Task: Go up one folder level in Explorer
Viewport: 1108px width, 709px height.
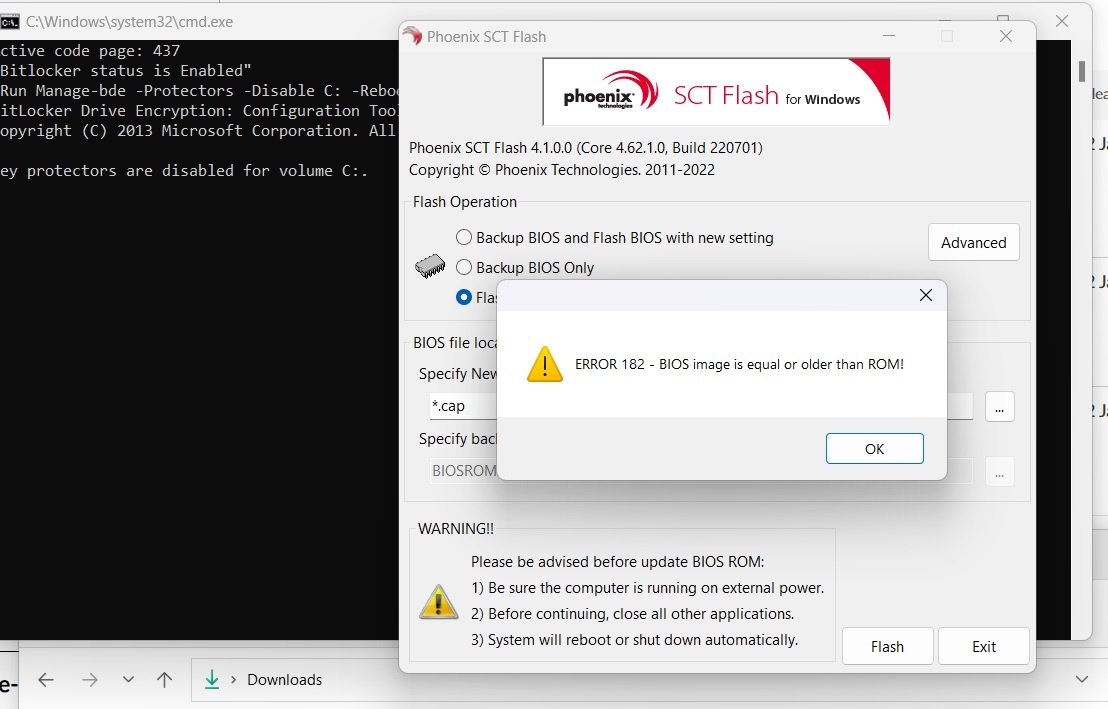Action: point(165,680)
